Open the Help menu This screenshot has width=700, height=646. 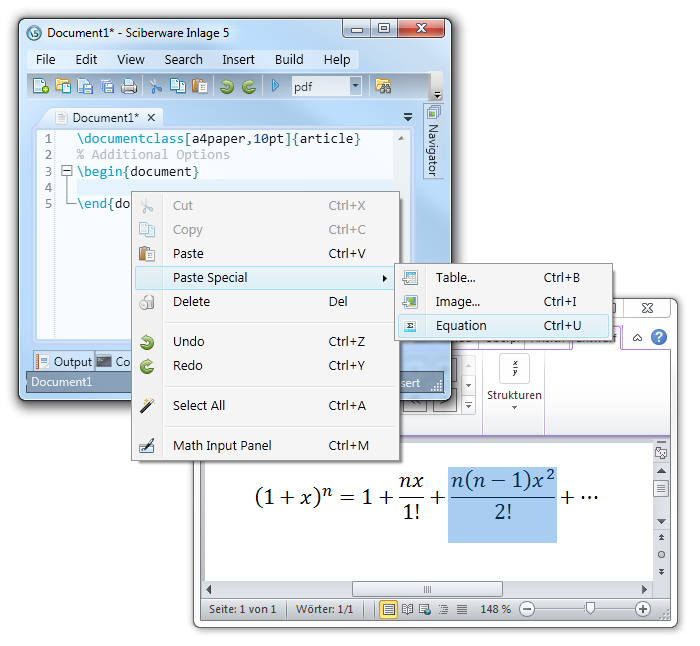(x=337, y=59)
